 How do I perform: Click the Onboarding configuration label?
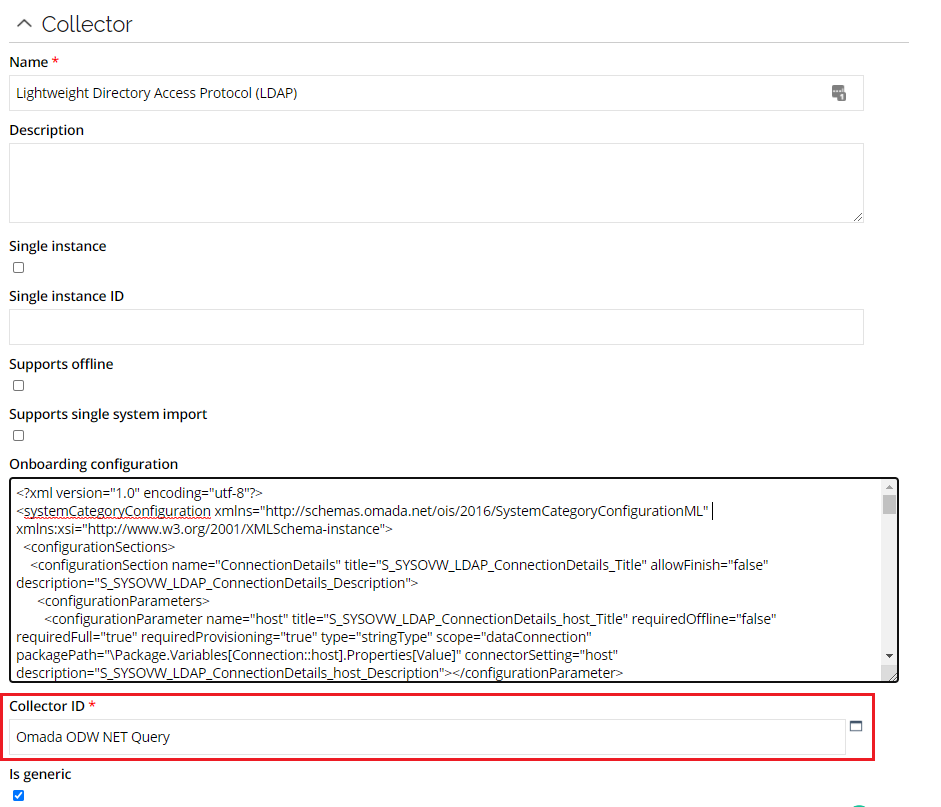(94, 464)
